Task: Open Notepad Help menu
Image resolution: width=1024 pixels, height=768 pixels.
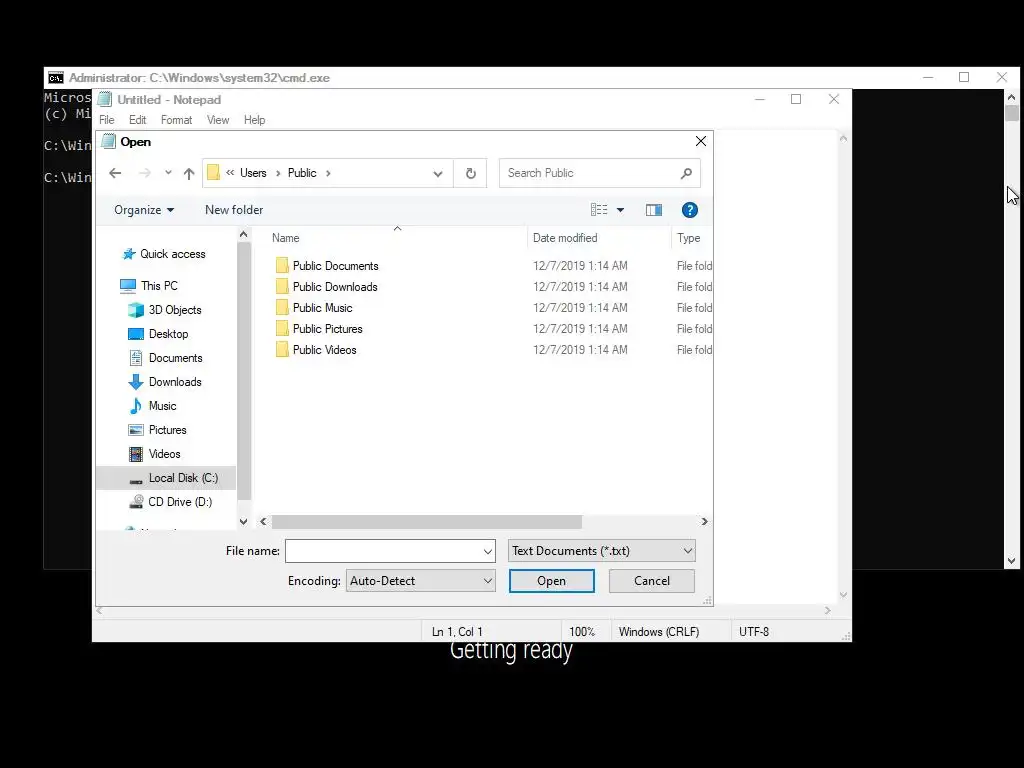Action: [254, 120]
